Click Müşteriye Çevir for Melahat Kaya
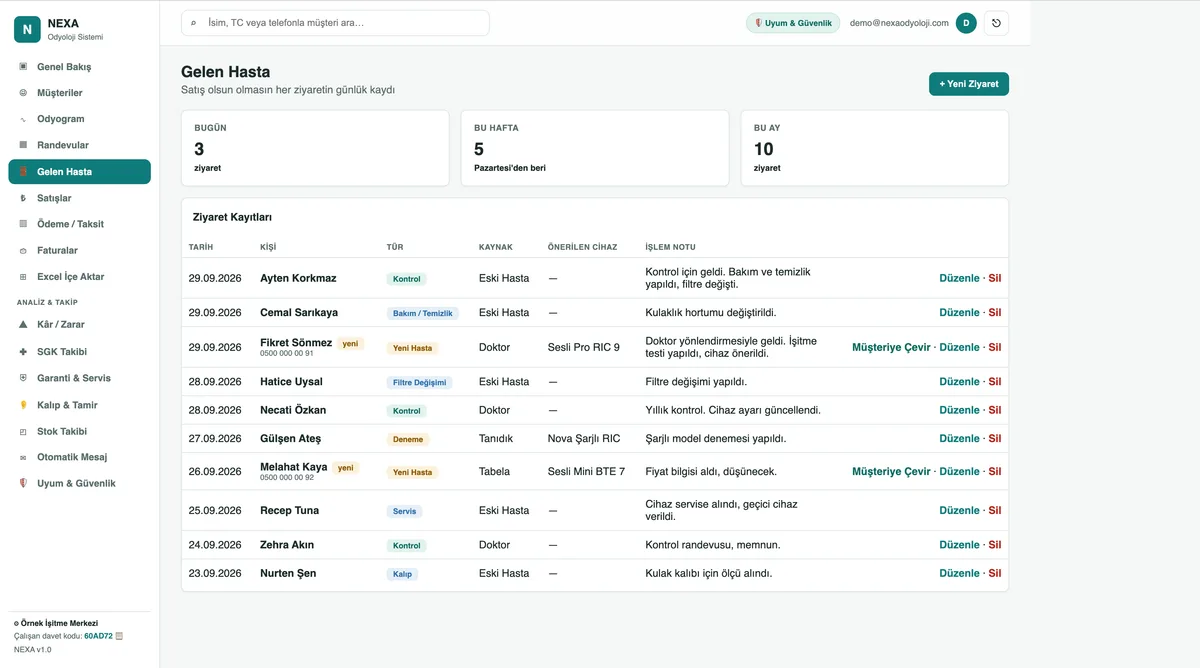The image size is (1200, 668). click(x=891, y=471)
